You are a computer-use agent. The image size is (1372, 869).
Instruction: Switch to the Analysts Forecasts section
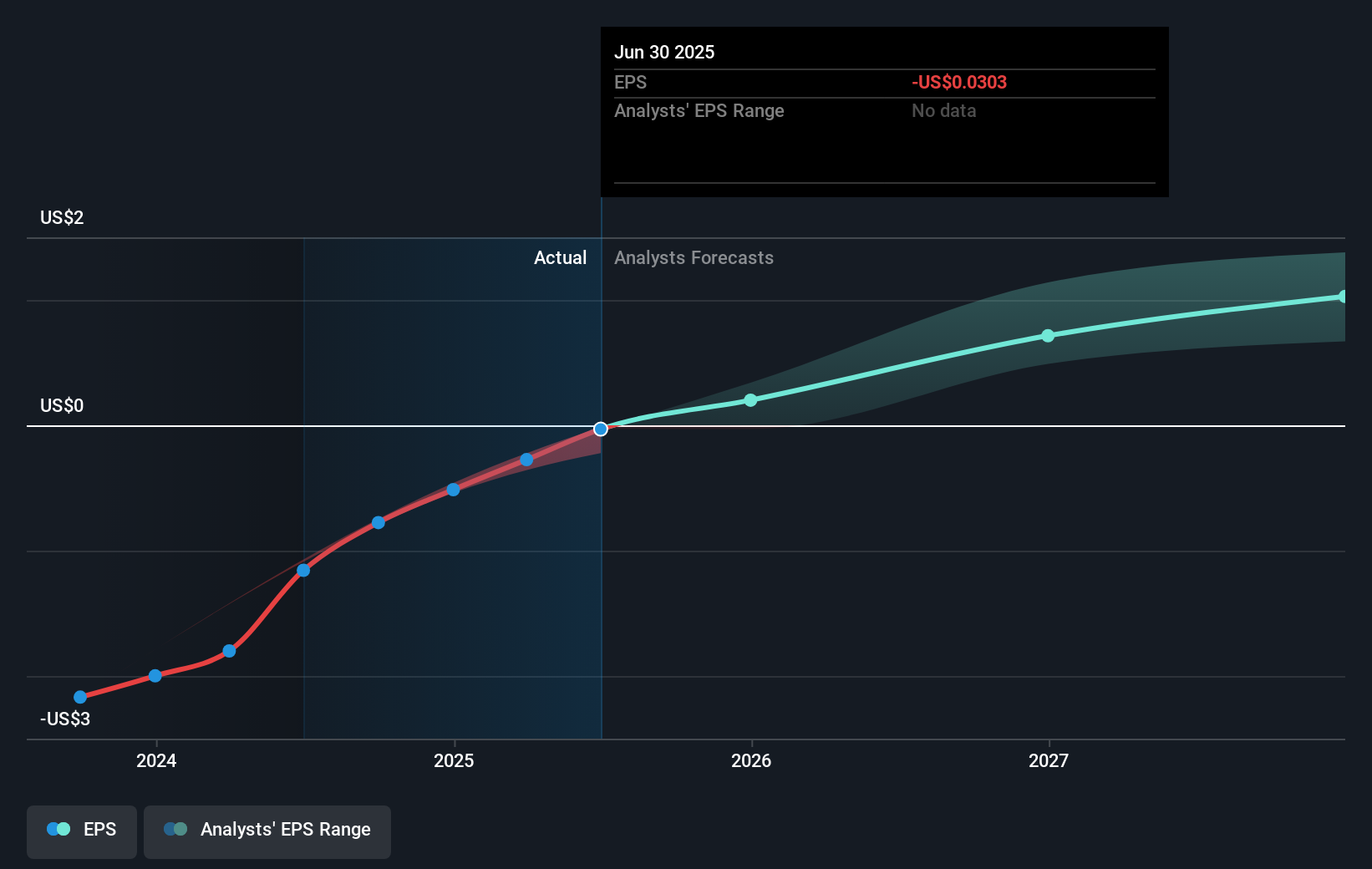pos(694,257)
